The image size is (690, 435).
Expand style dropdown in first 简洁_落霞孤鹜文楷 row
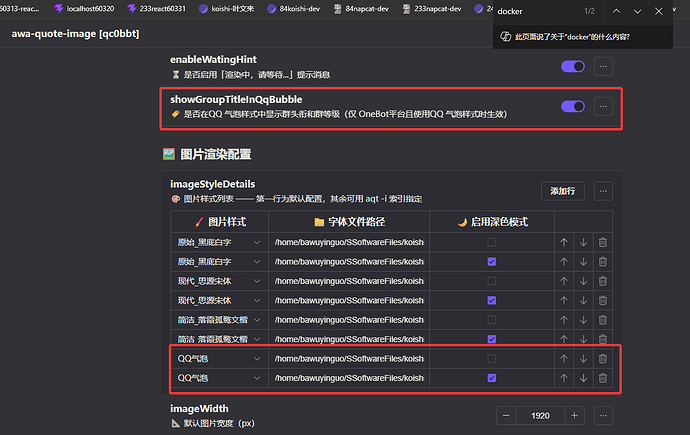click(x=219, y=320)
